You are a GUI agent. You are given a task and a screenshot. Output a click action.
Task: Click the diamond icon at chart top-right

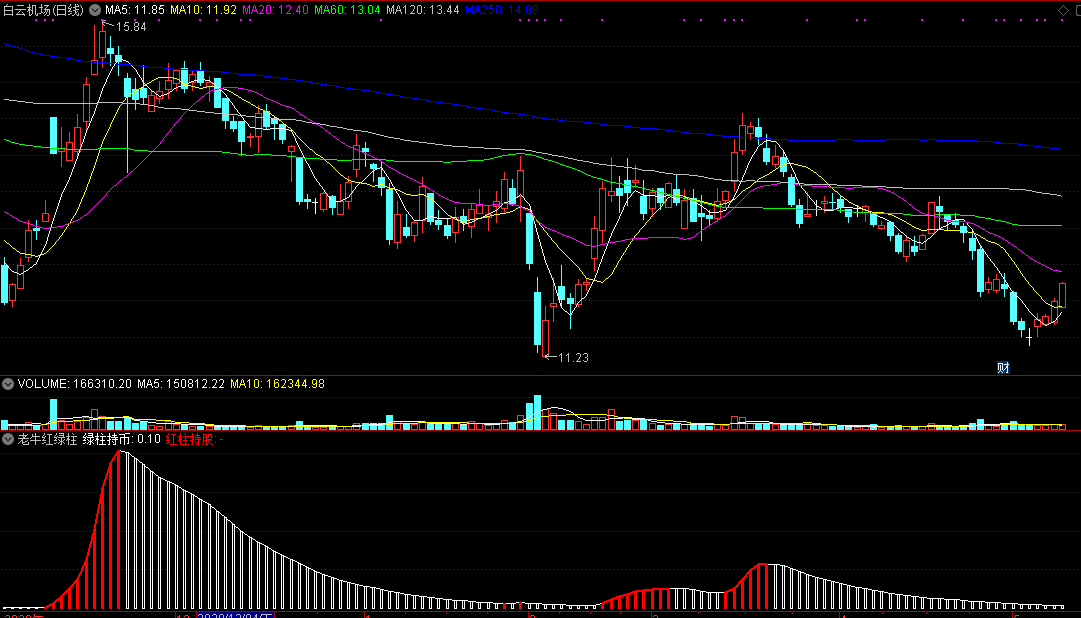click(x=1062, y=10)
